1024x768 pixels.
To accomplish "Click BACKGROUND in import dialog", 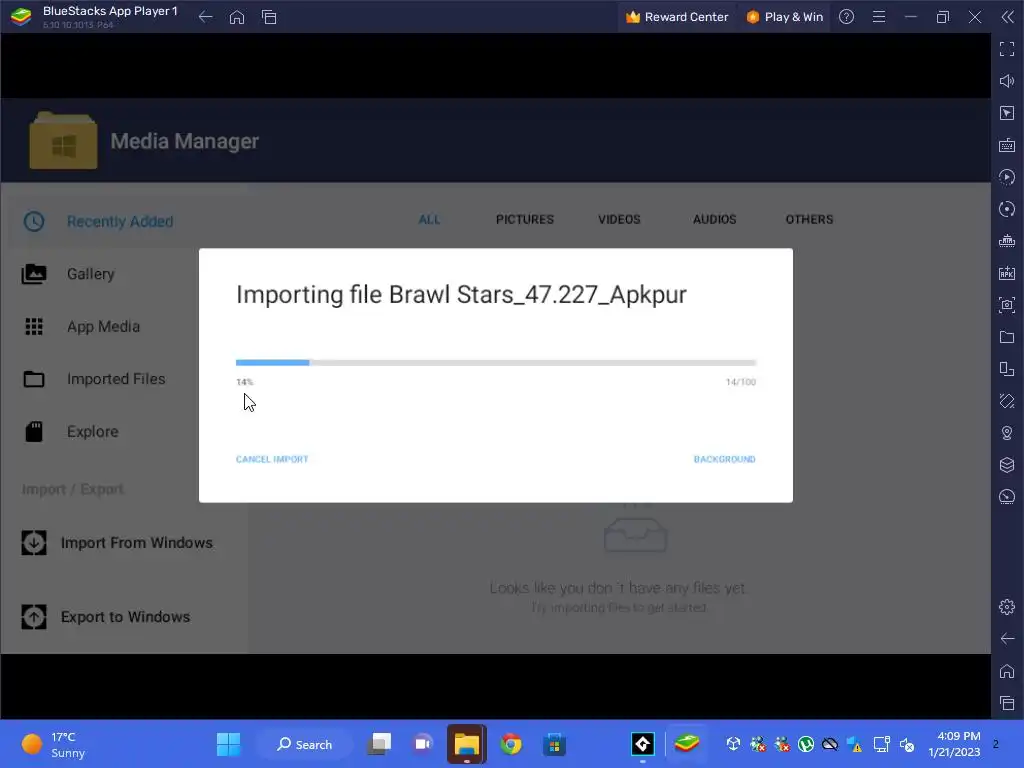I will pos(724,459).
